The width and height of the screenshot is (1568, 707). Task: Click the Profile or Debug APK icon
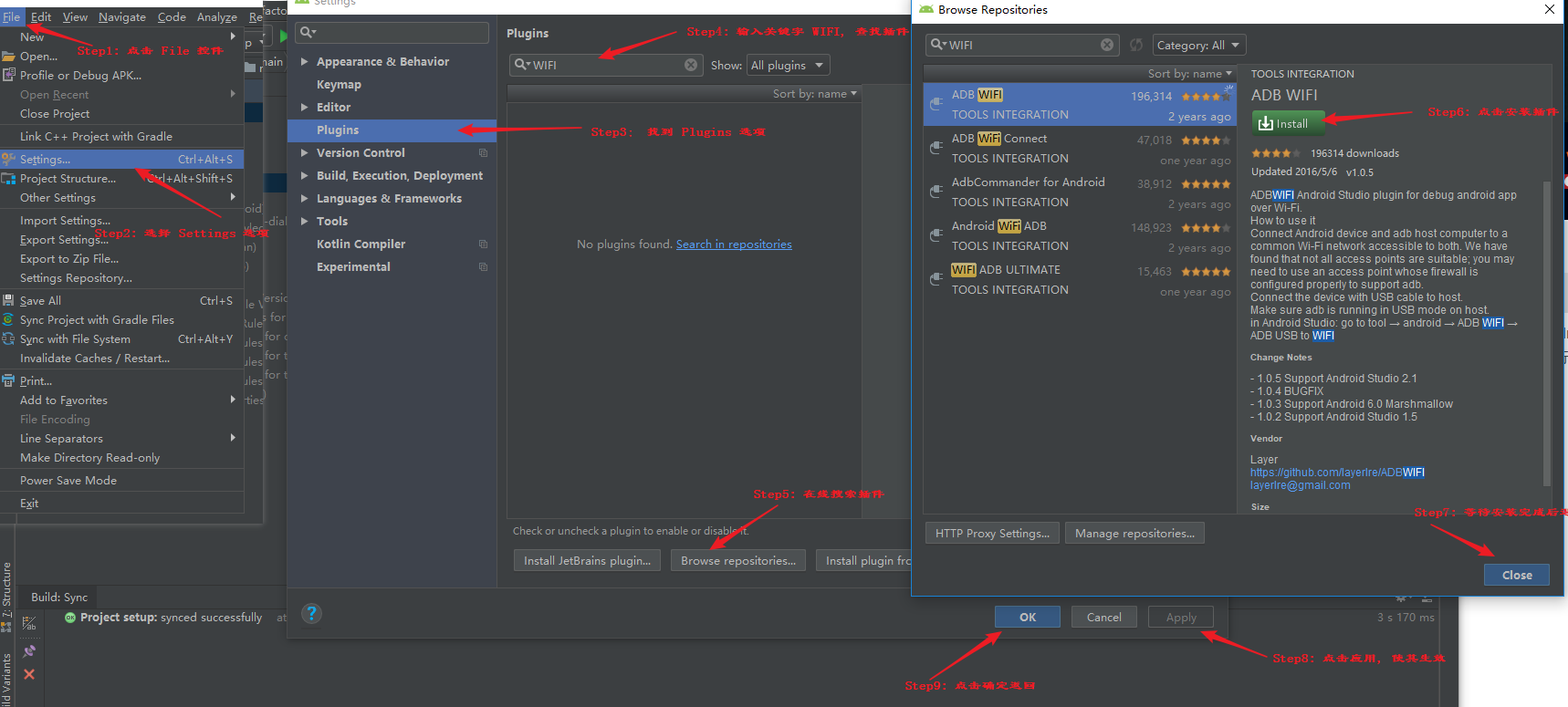tap(8, 75)
